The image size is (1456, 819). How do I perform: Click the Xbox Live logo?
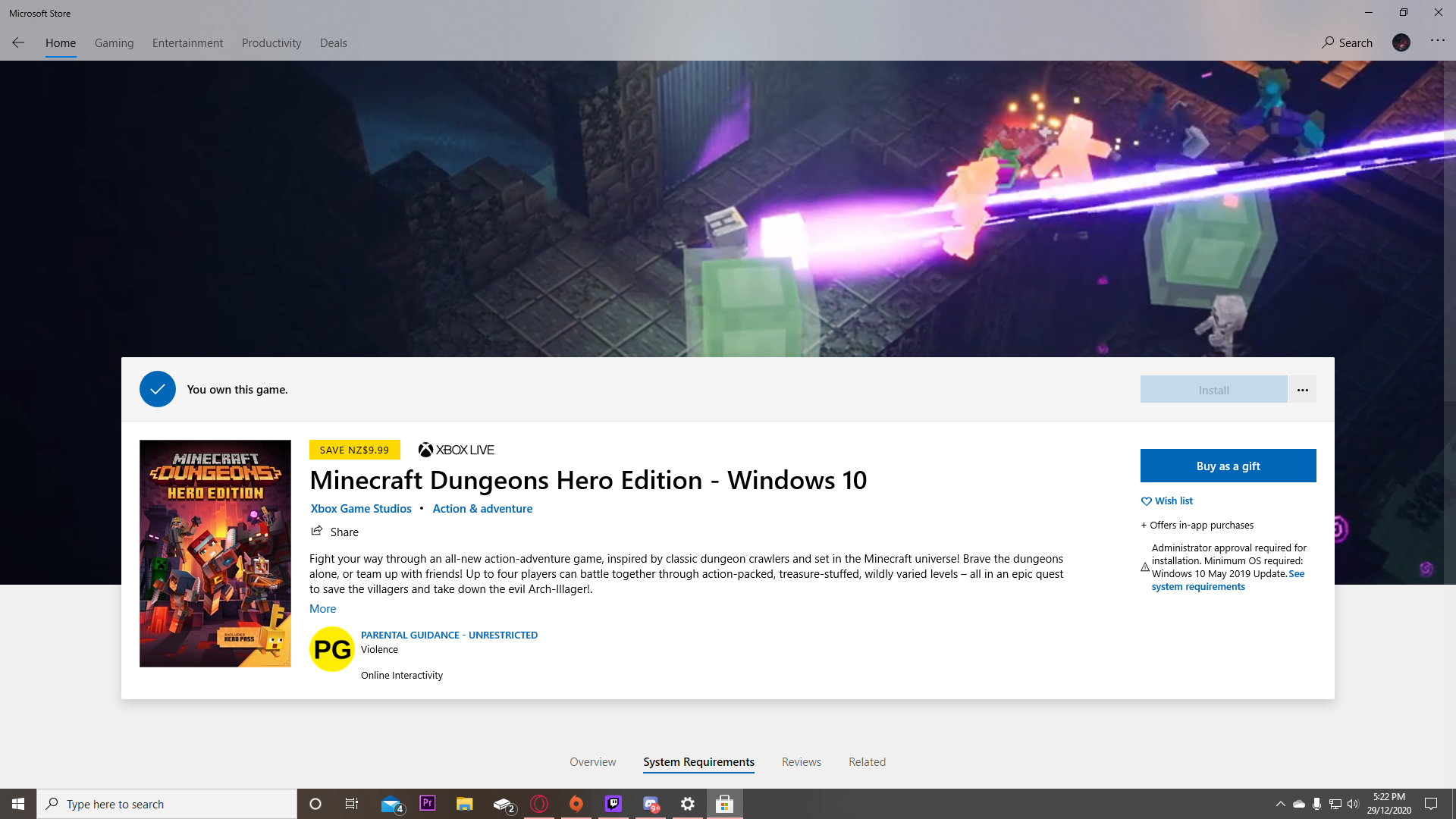[457, 450]
